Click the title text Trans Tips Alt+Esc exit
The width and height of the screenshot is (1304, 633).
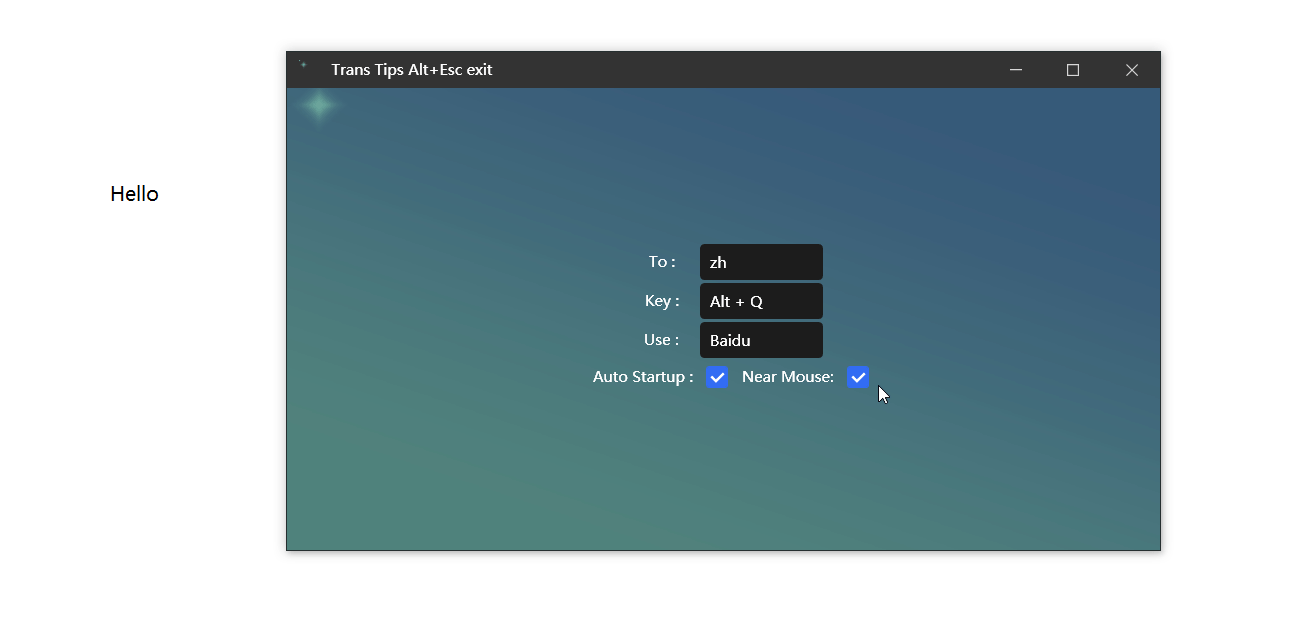tap(412, 70)
